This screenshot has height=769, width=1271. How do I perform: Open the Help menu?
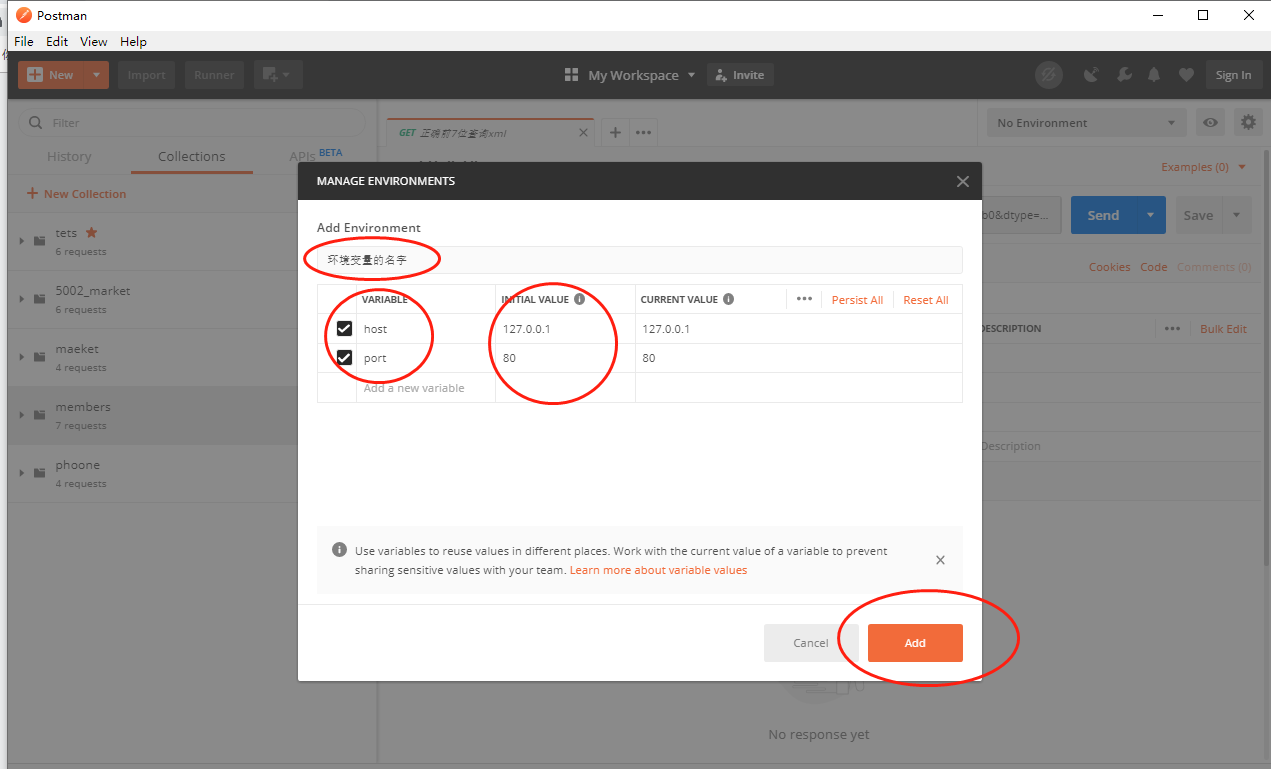[133, 41]
